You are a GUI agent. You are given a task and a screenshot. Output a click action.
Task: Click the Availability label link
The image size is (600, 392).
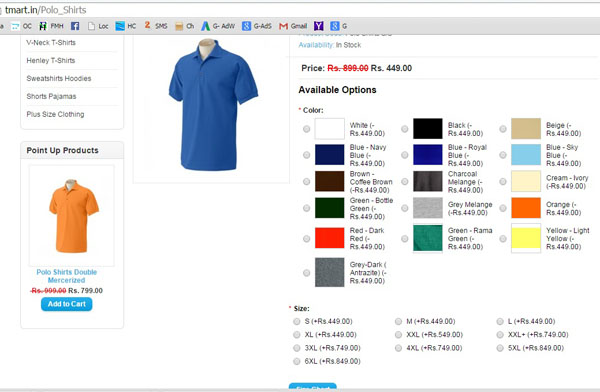coord(316,45)
